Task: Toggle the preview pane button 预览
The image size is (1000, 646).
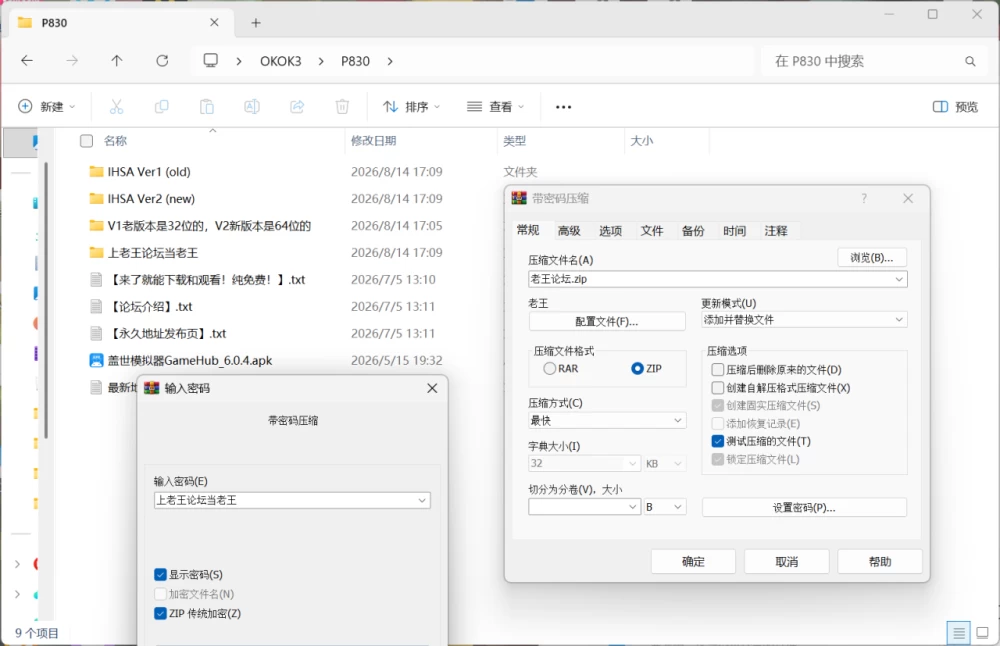Action: coord(955,106)
